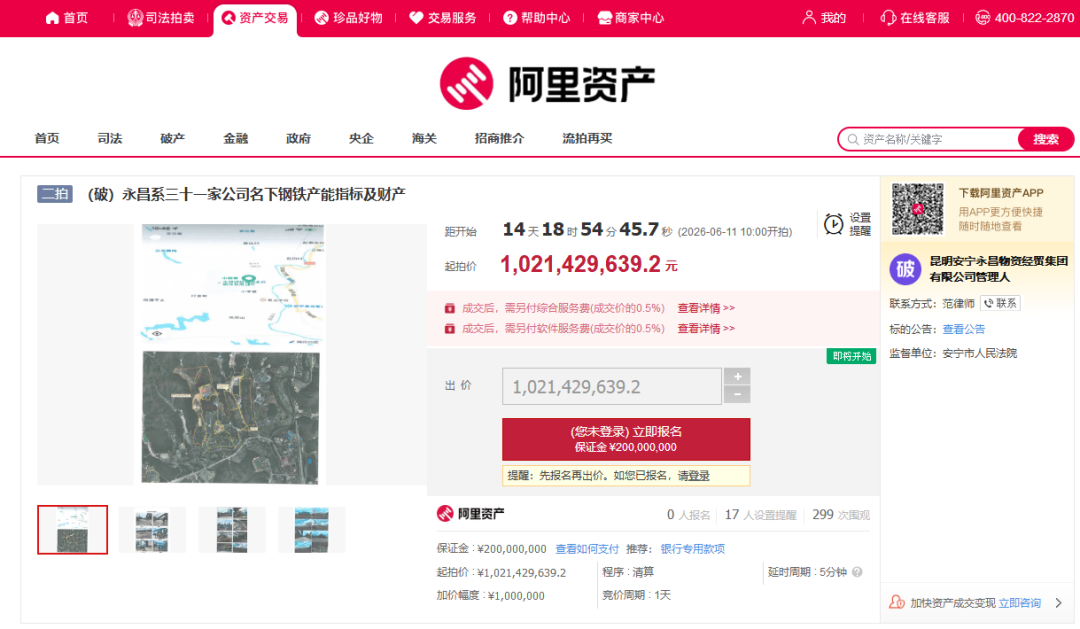
Task: Open the 海关 category
Action: click(424, 138)
